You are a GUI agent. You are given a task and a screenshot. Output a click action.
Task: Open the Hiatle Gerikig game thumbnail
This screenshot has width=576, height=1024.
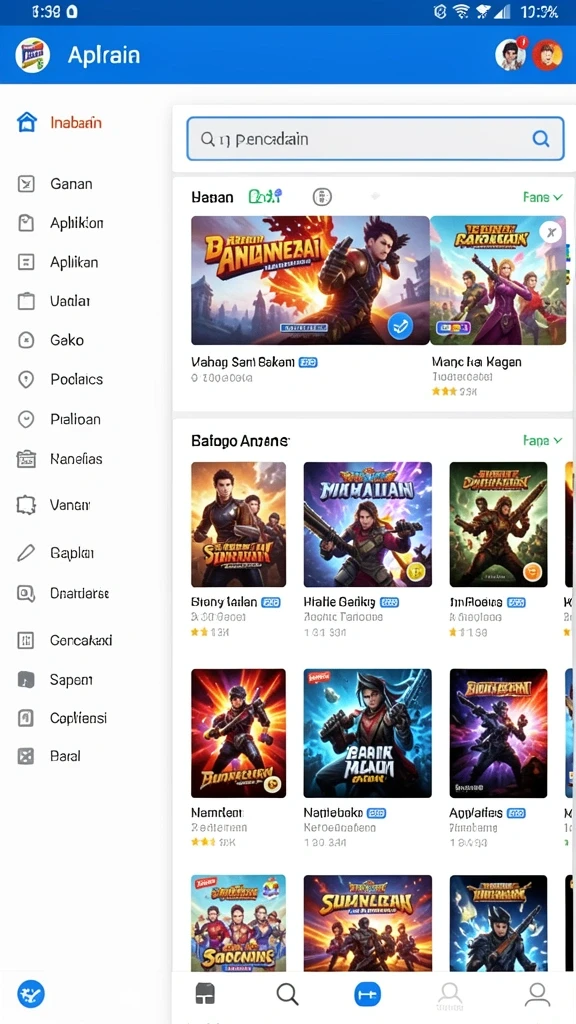click(x=368, y=524)
